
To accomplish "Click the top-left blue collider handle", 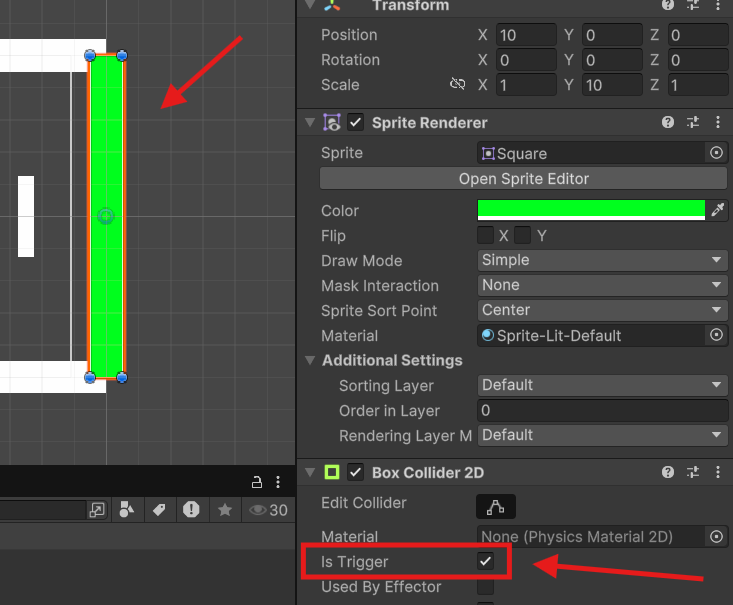I will [90, 56].
